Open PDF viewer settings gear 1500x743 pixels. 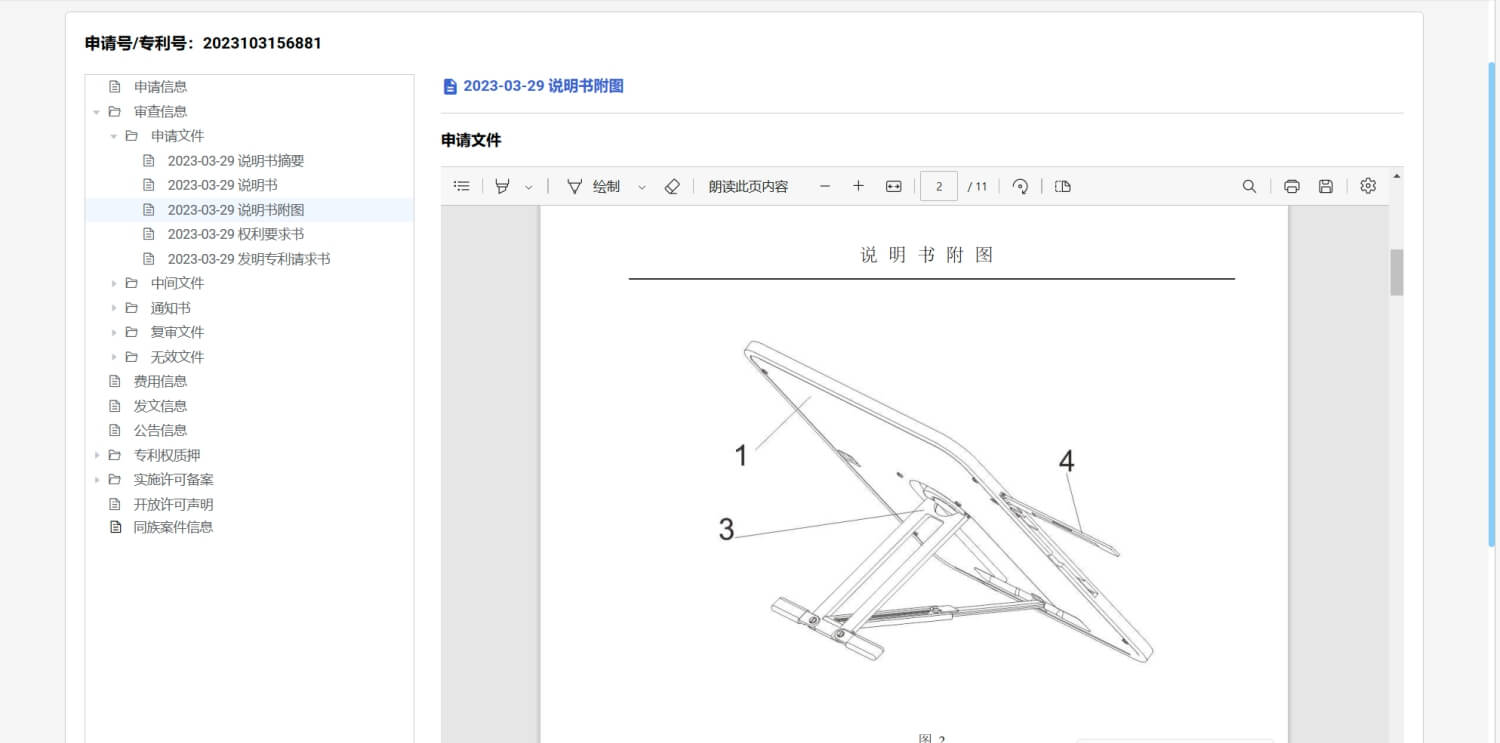click(1368, 186)
